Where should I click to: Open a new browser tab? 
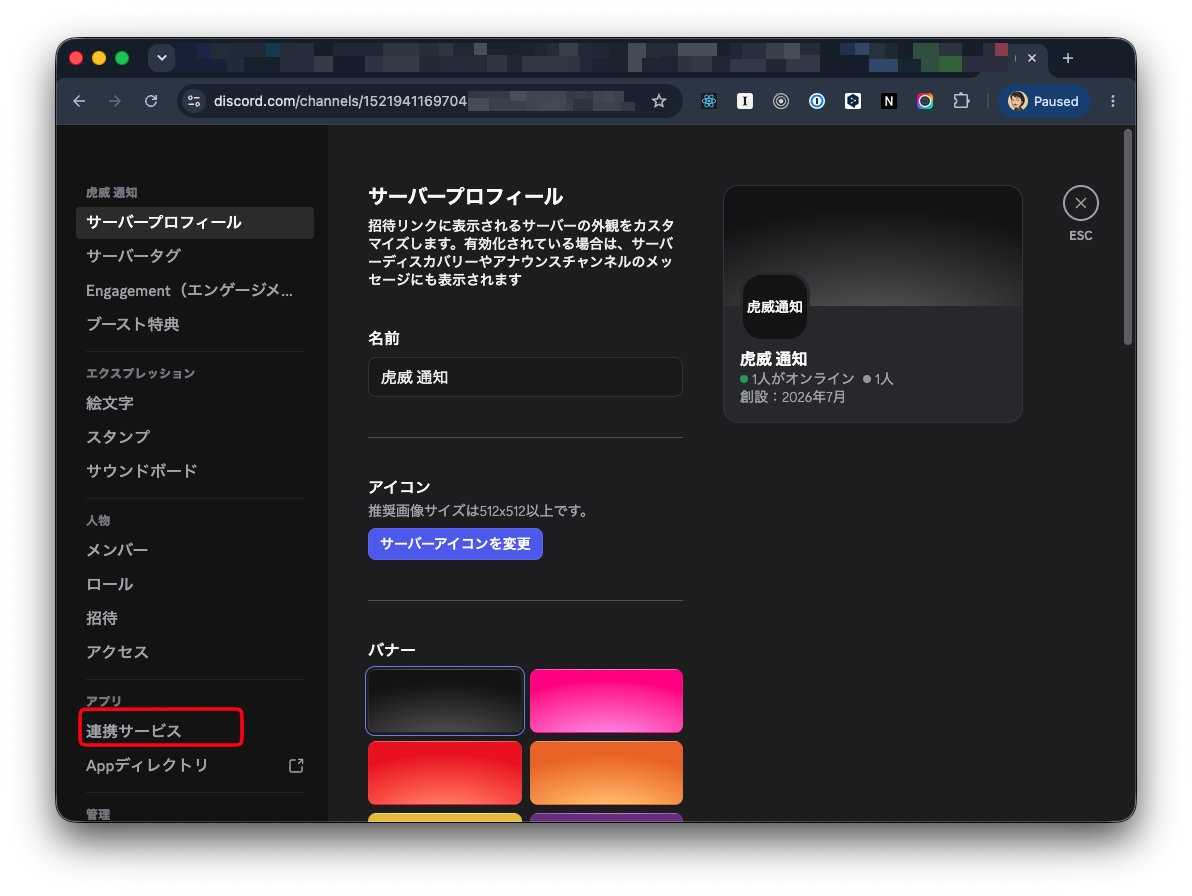[x=1067, y=59]
